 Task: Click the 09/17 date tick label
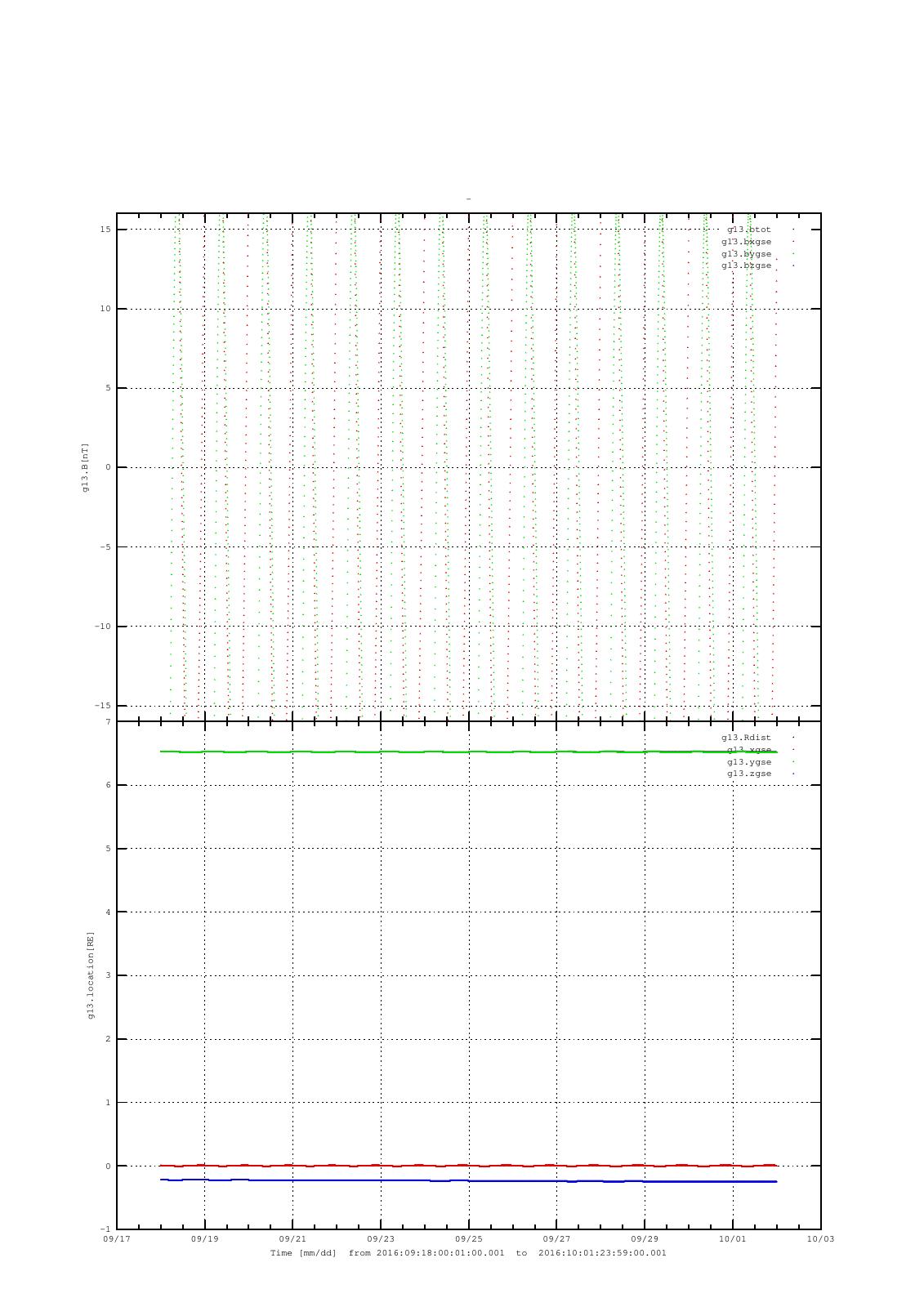click(x=116, y=1238)
